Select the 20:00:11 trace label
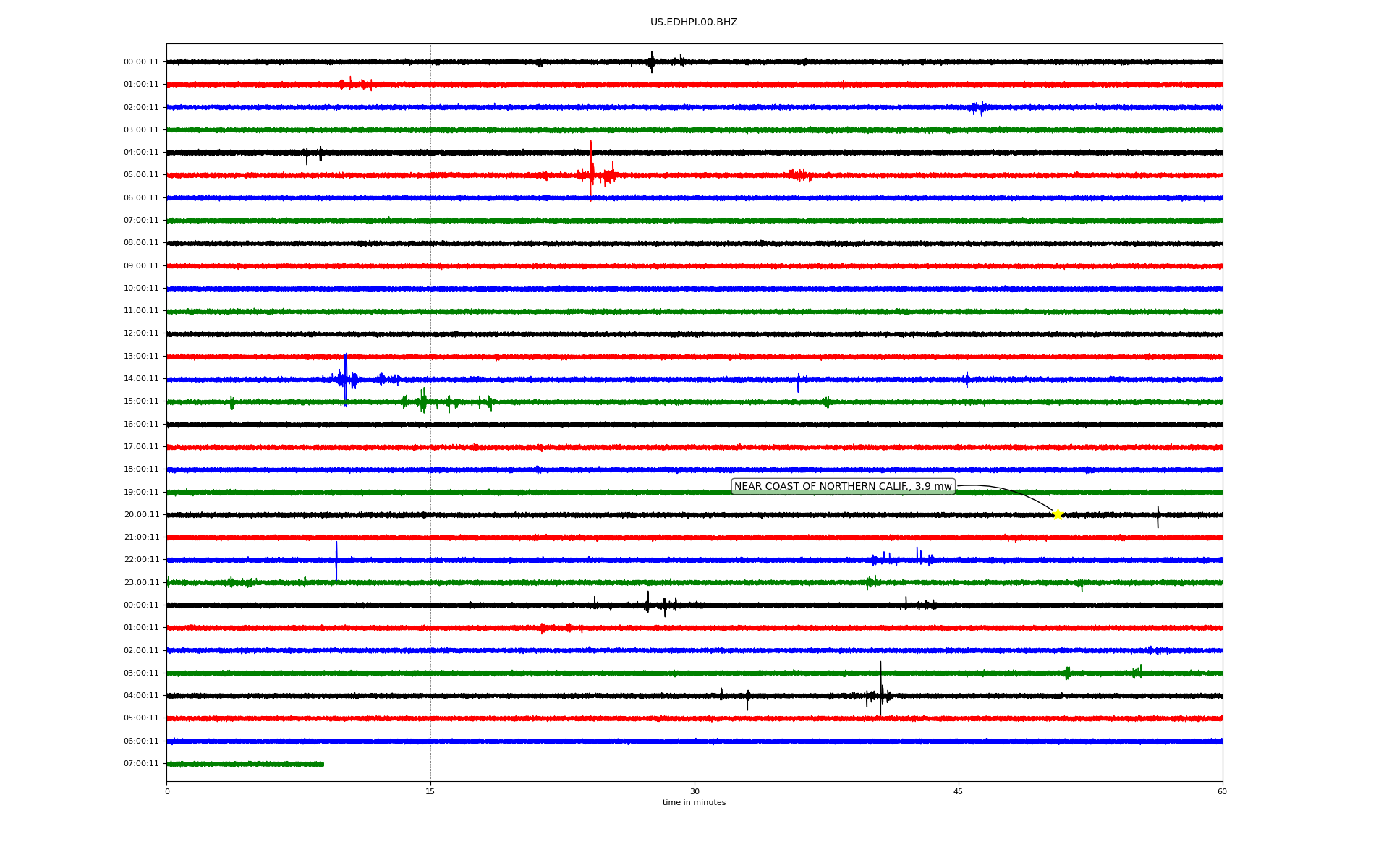 point(141,515)
